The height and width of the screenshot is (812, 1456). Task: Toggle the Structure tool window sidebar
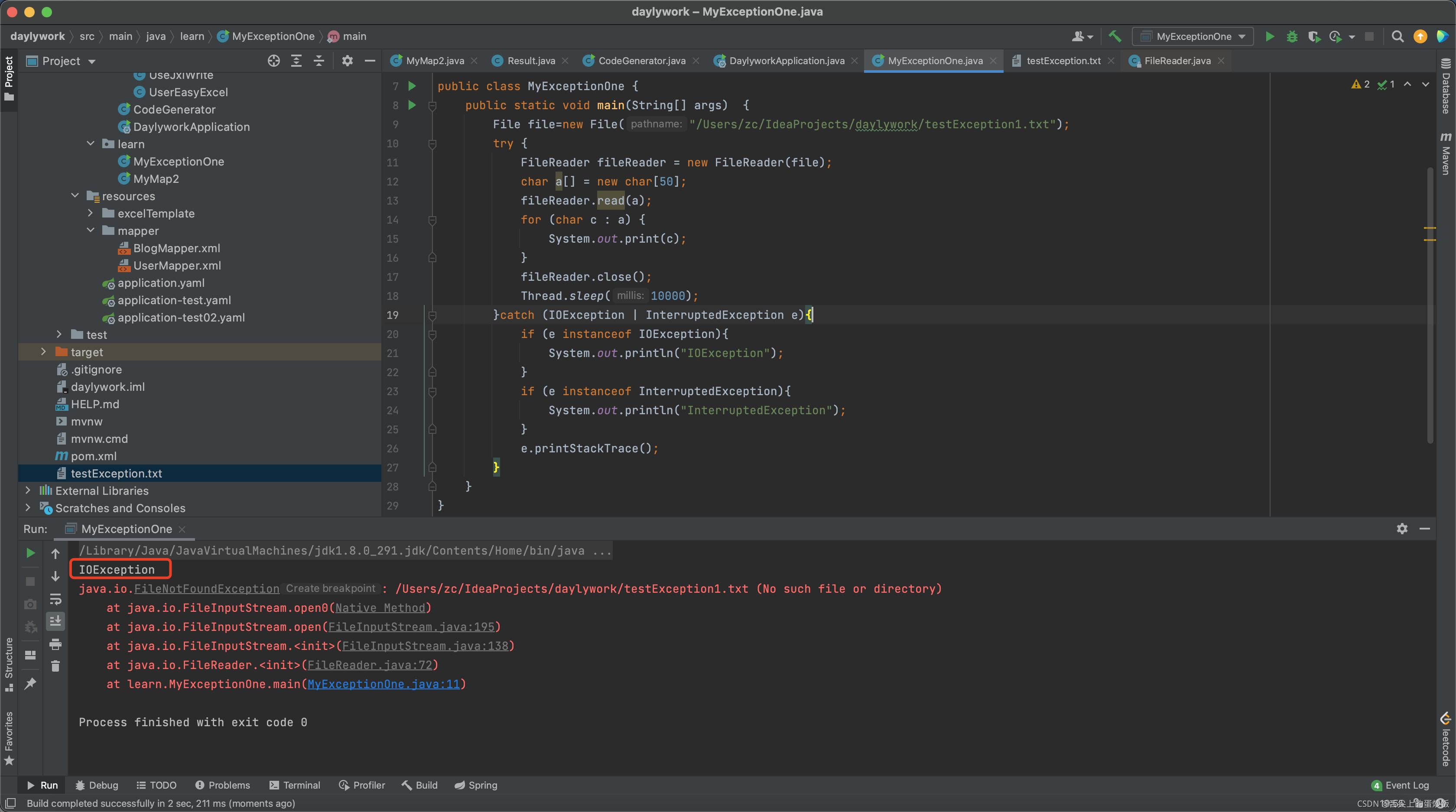[x=9, y=665]
